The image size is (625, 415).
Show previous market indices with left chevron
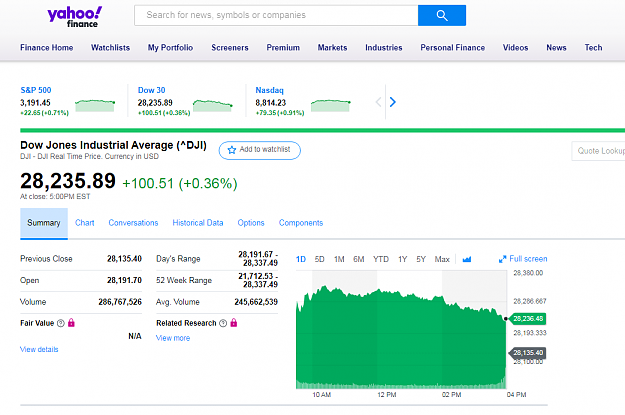[378, 102]
